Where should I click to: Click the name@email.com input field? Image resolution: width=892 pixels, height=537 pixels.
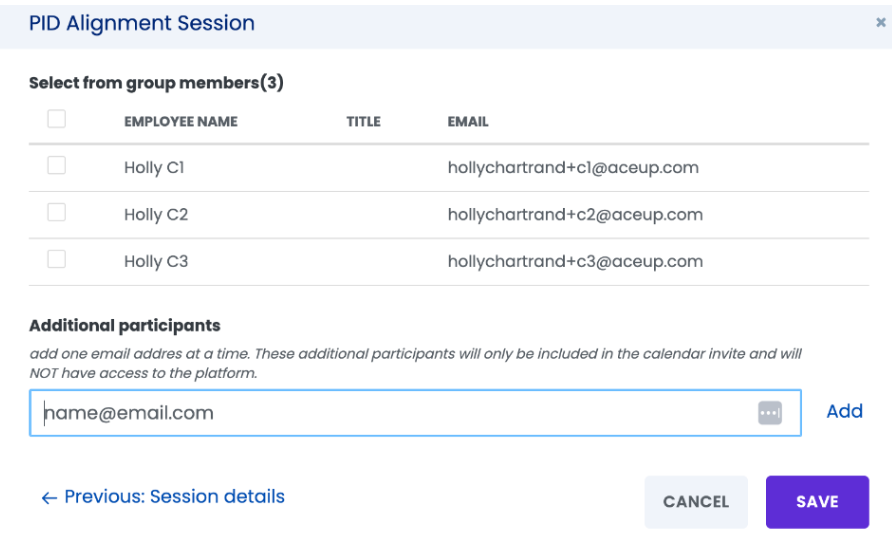(415, 413)
